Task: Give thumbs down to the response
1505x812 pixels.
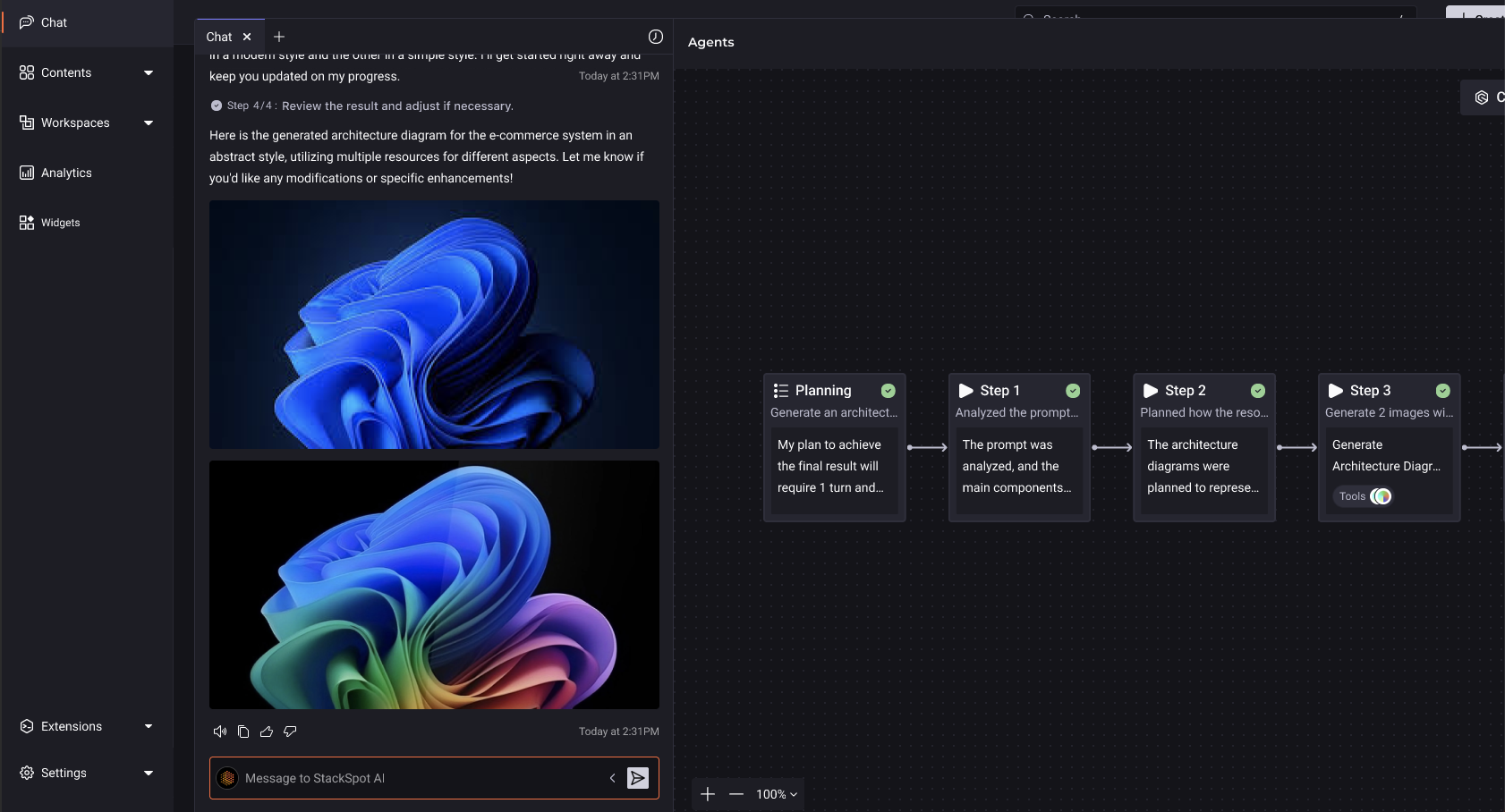Action: tap(290, 732)
